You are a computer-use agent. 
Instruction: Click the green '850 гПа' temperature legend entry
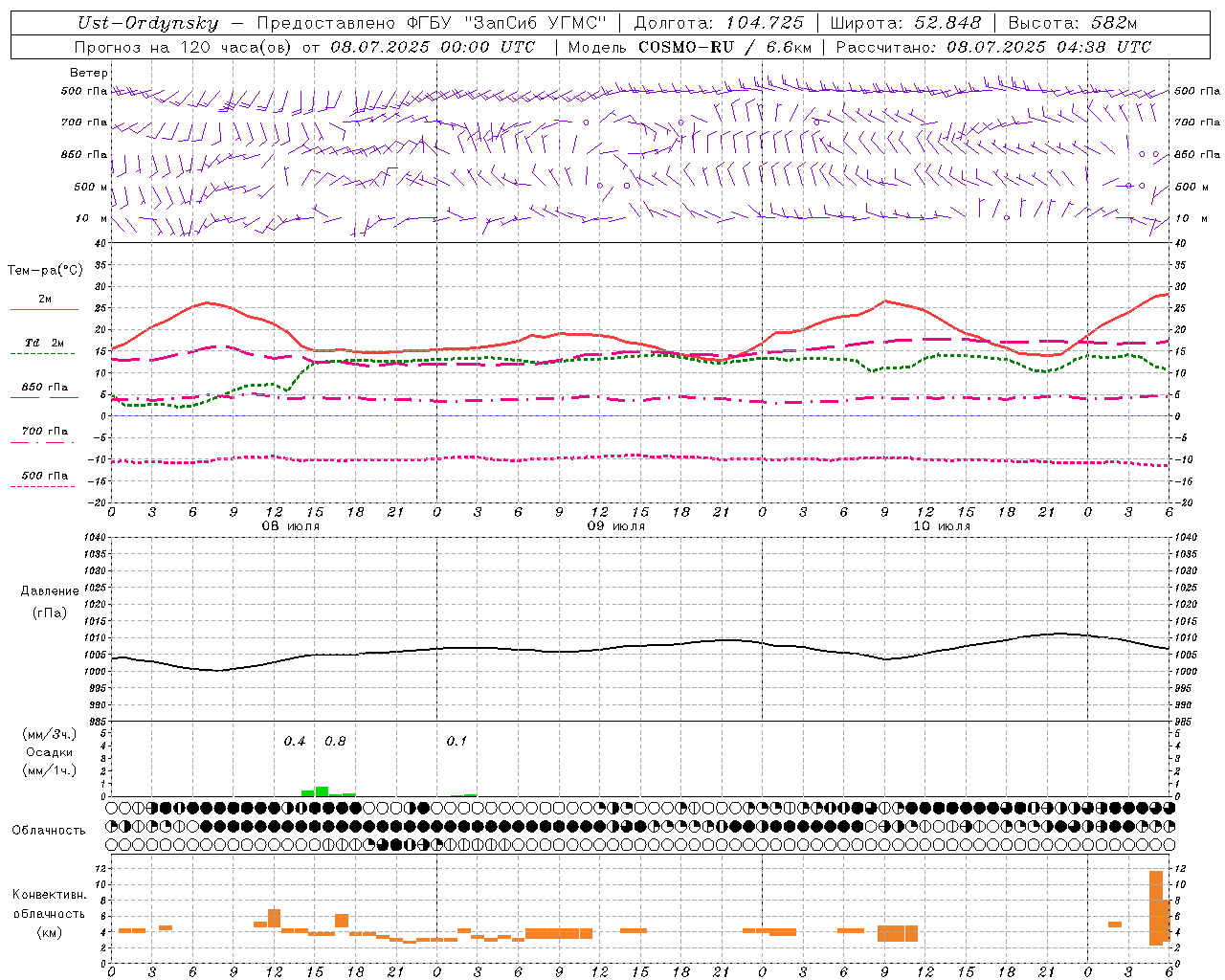tap(45, 388)
